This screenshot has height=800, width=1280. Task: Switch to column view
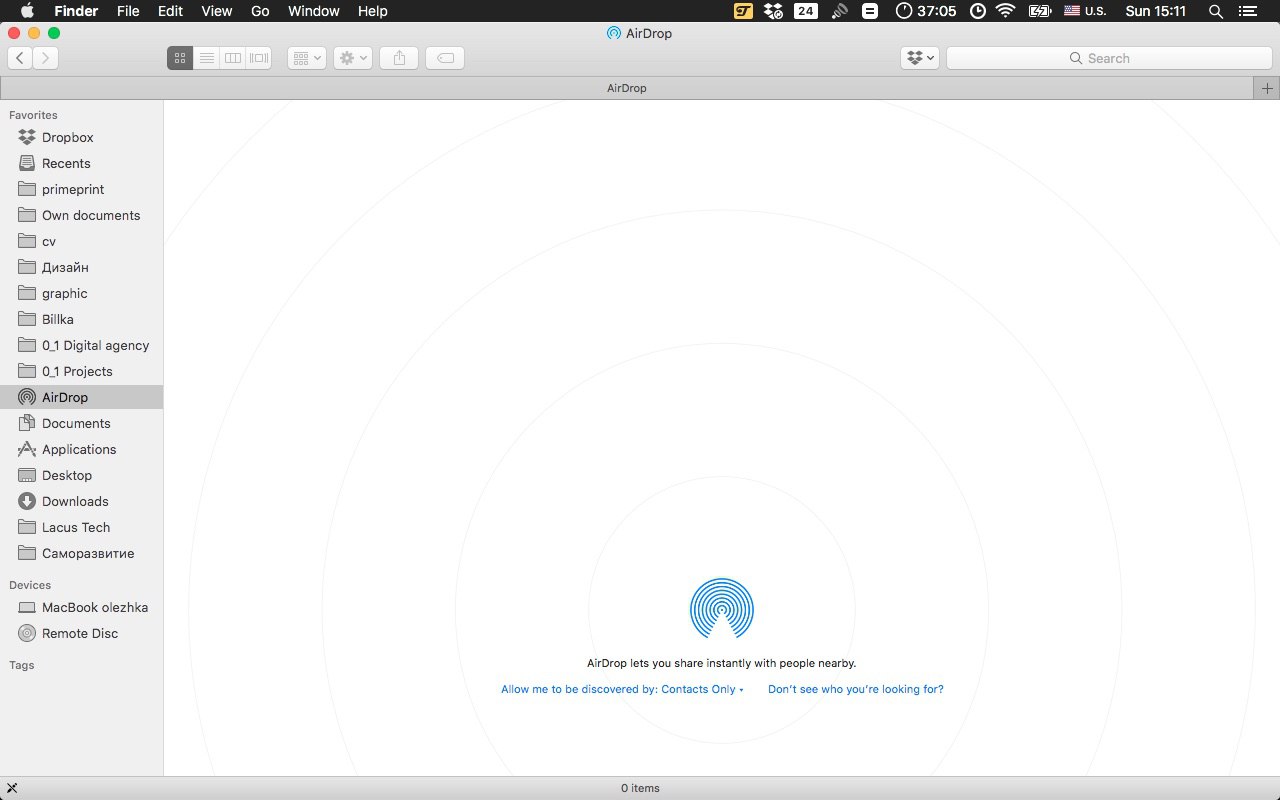coord(232,58)
